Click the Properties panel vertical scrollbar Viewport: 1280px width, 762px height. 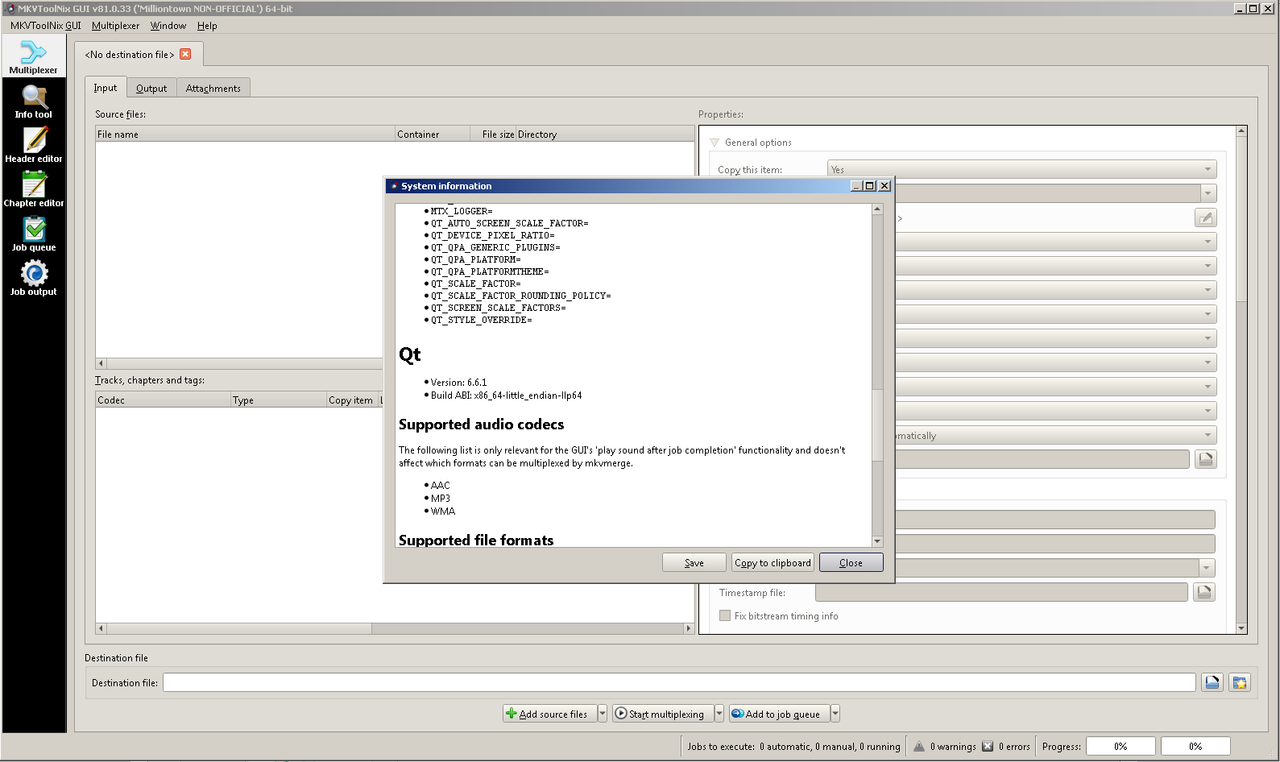(x=1241, y=380)
